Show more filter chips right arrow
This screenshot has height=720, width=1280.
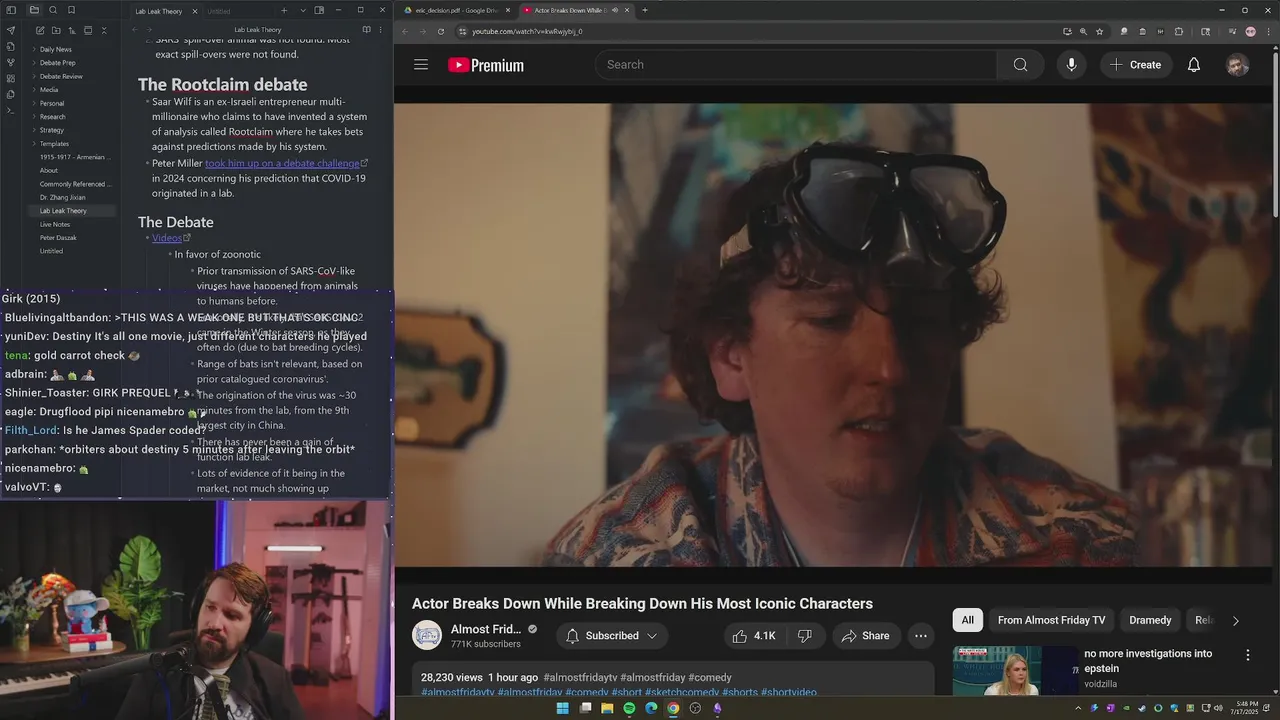[x=1235, y=621]
